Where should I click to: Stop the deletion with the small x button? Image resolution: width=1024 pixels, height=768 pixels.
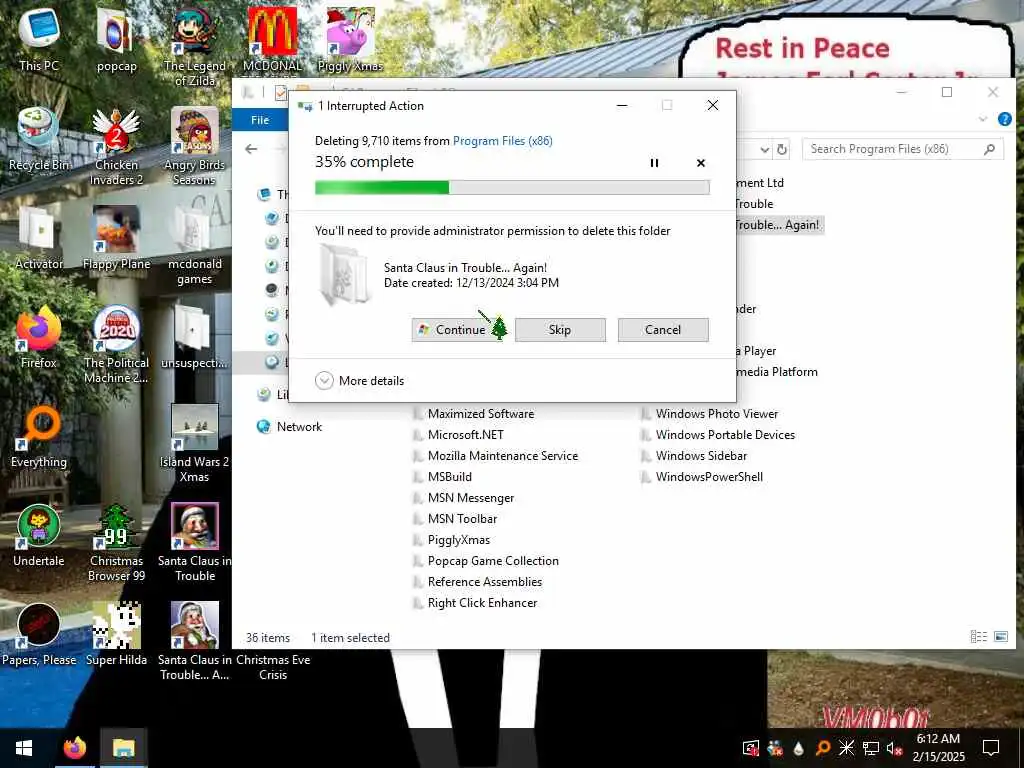701,163
